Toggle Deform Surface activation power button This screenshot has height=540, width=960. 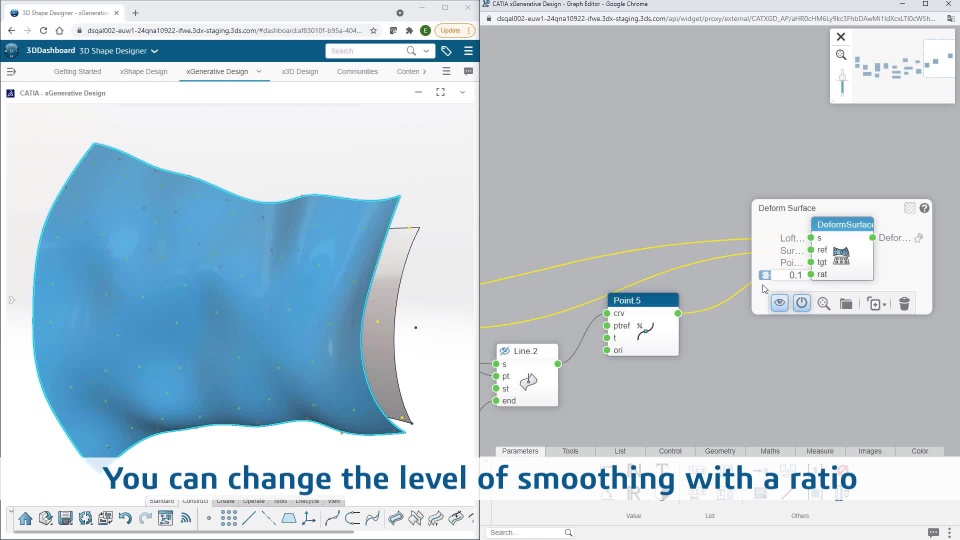point(801,303)
